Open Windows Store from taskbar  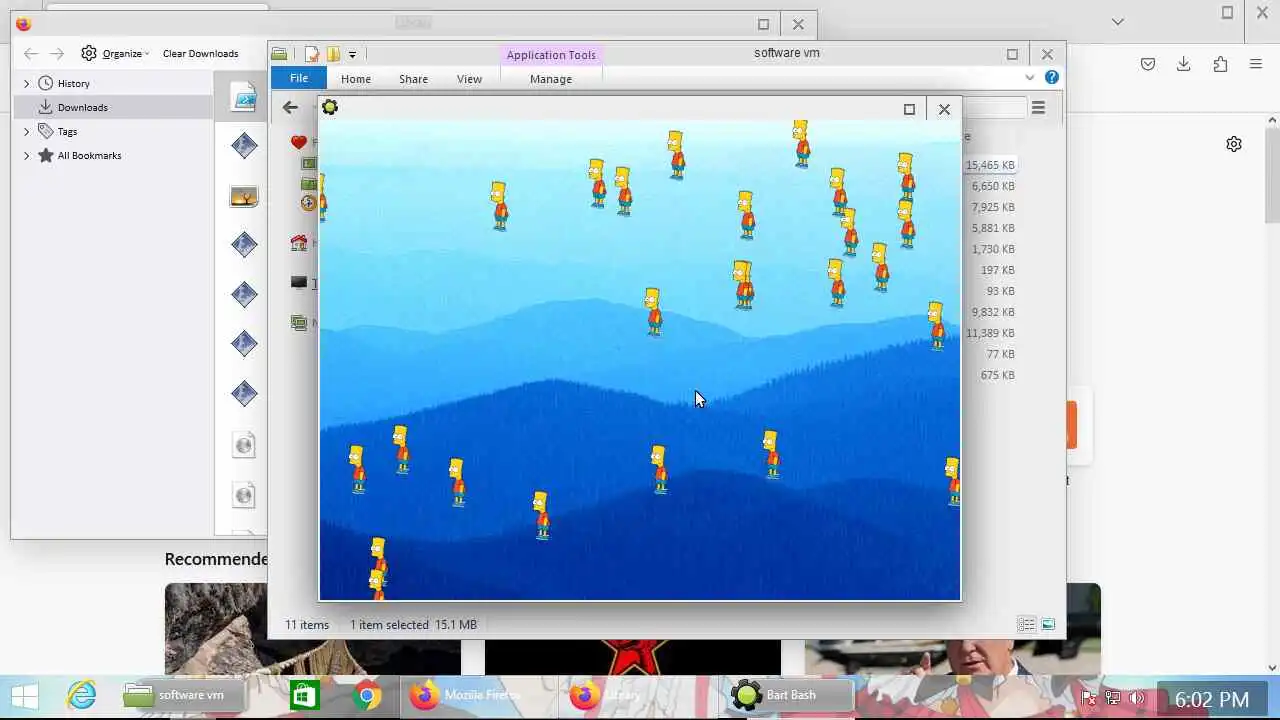pos(304,695)
